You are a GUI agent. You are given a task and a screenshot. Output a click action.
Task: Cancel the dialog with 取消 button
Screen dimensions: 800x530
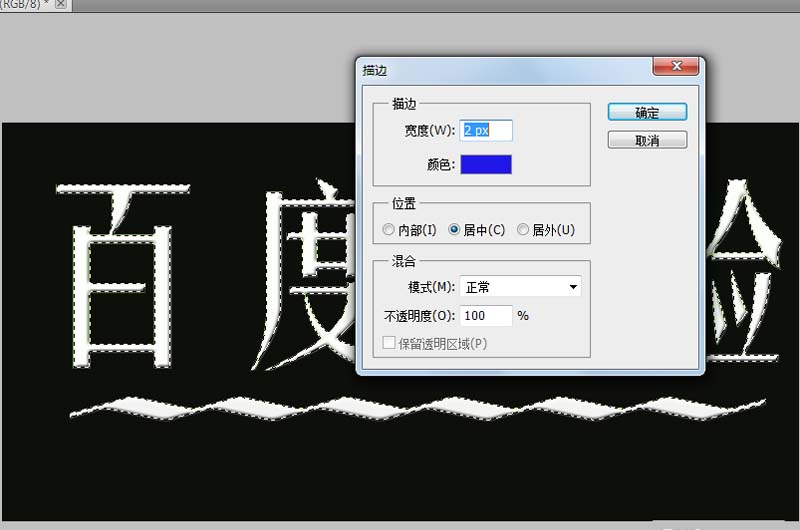647,140
